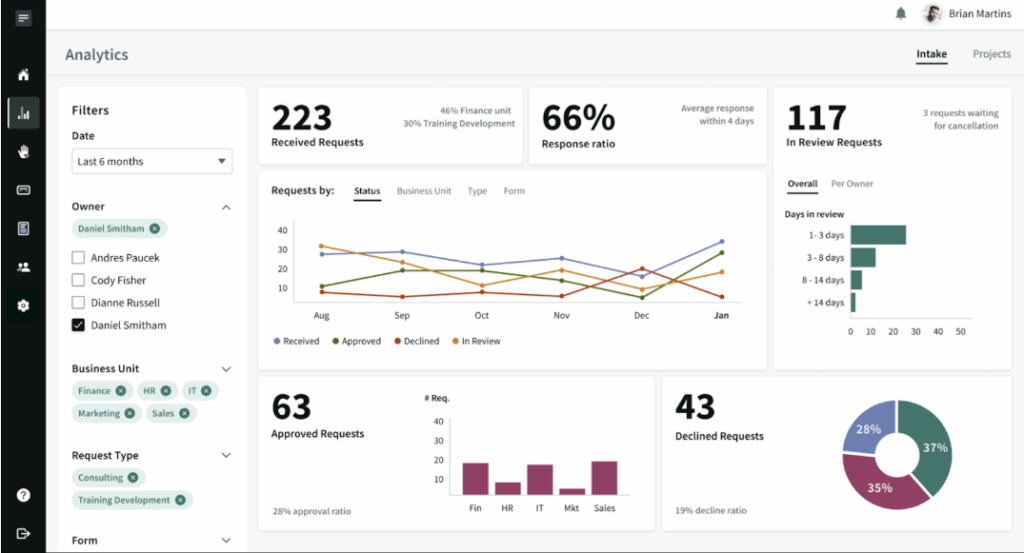
Task: Open the hand icon in sidebar
Action: (x=23, y=152)
